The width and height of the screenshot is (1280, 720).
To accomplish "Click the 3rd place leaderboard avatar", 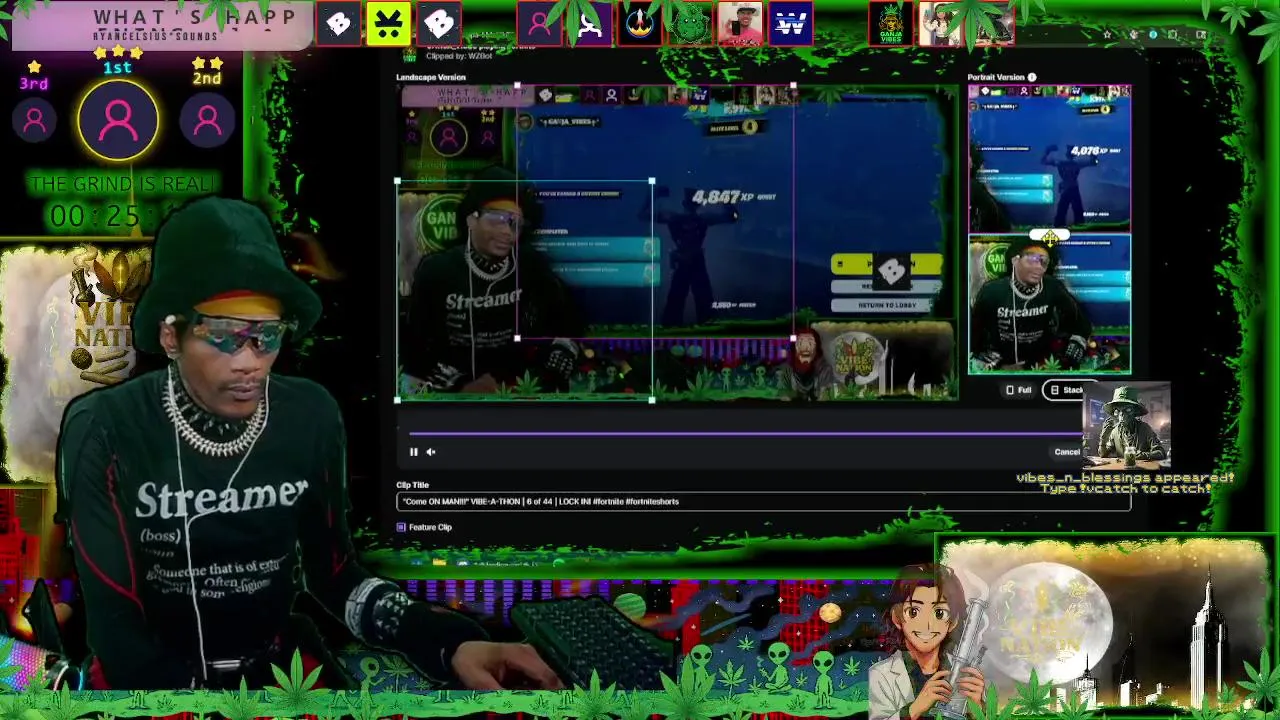I will pos(34,121).
